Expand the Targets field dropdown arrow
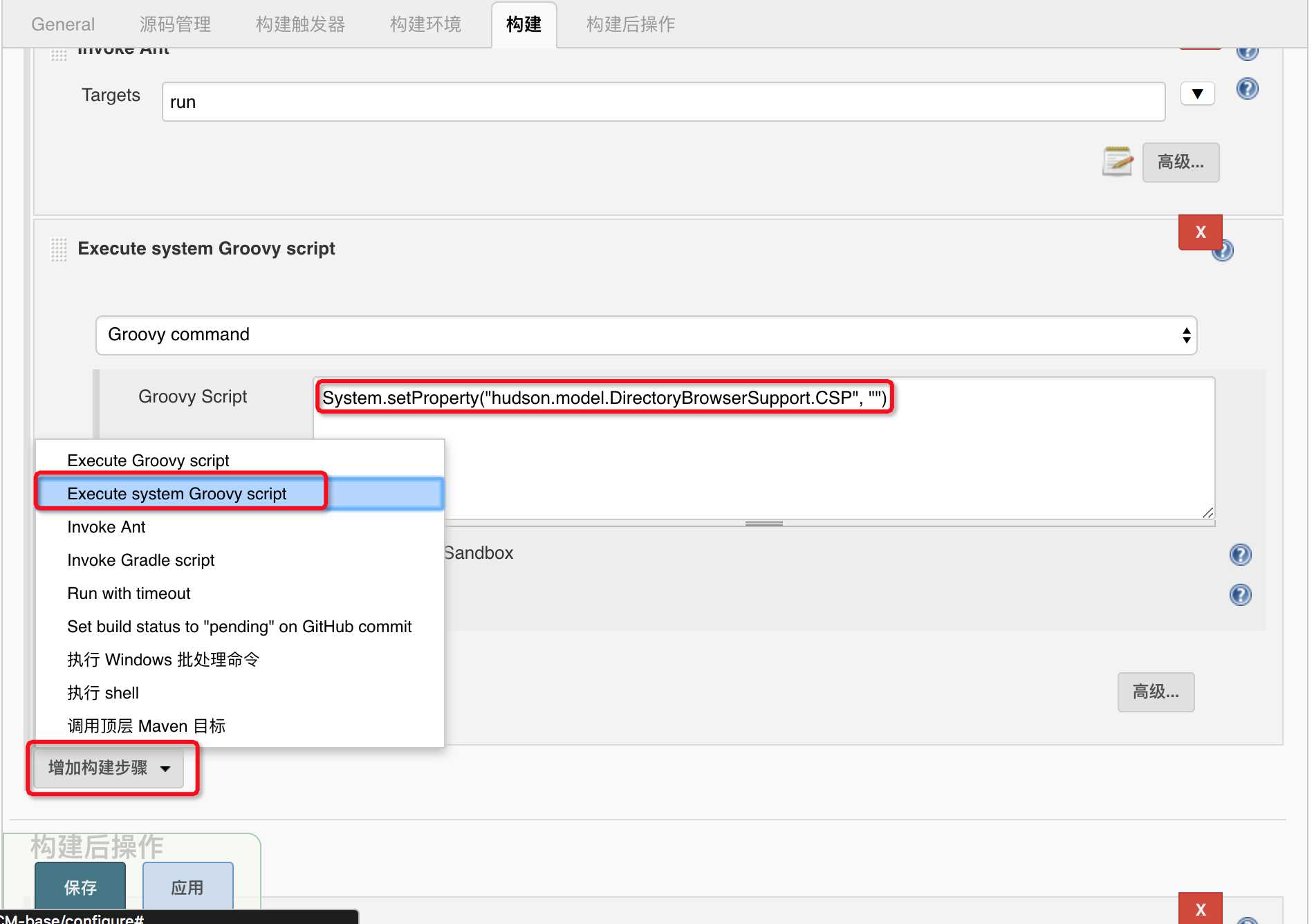 pos(1197,93)
